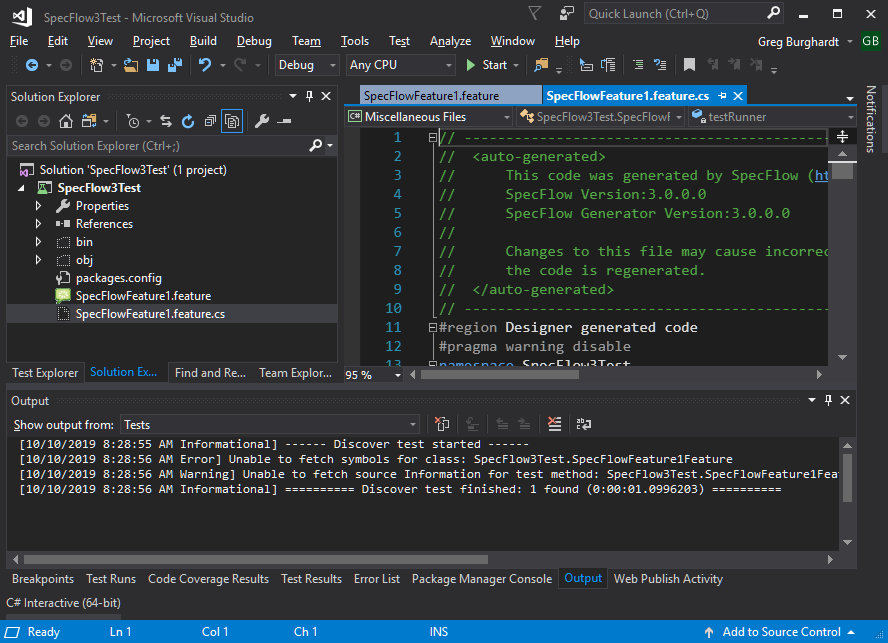The width and height of the screenshot is (888, 643).
Task: Navigate backward with the blue arrow icon
Action: 32,65
